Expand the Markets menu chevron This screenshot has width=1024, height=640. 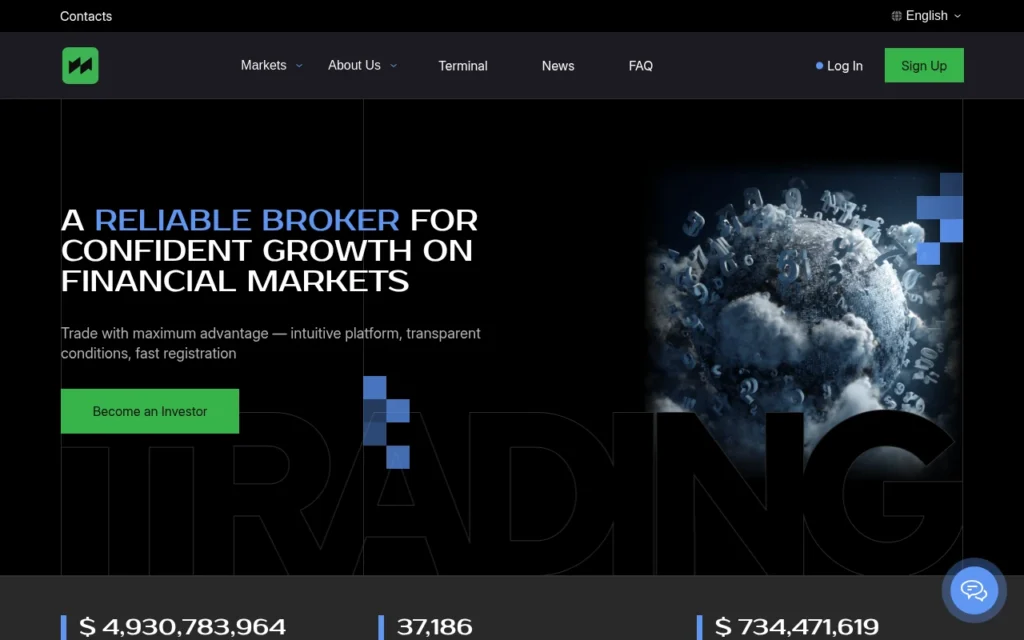point(299,65)
